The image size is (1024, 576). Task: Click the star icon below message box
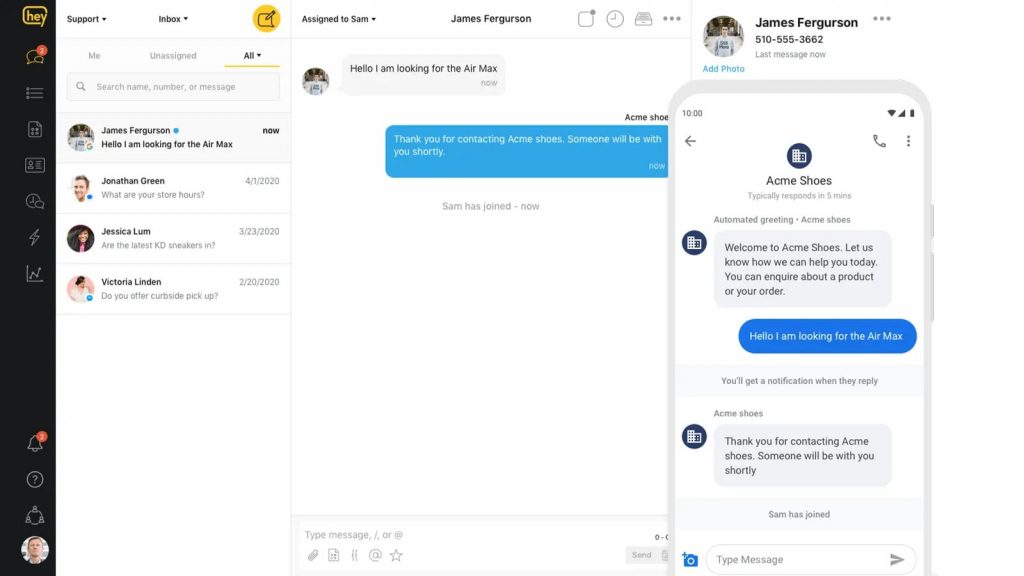click(x=396, y=555)
